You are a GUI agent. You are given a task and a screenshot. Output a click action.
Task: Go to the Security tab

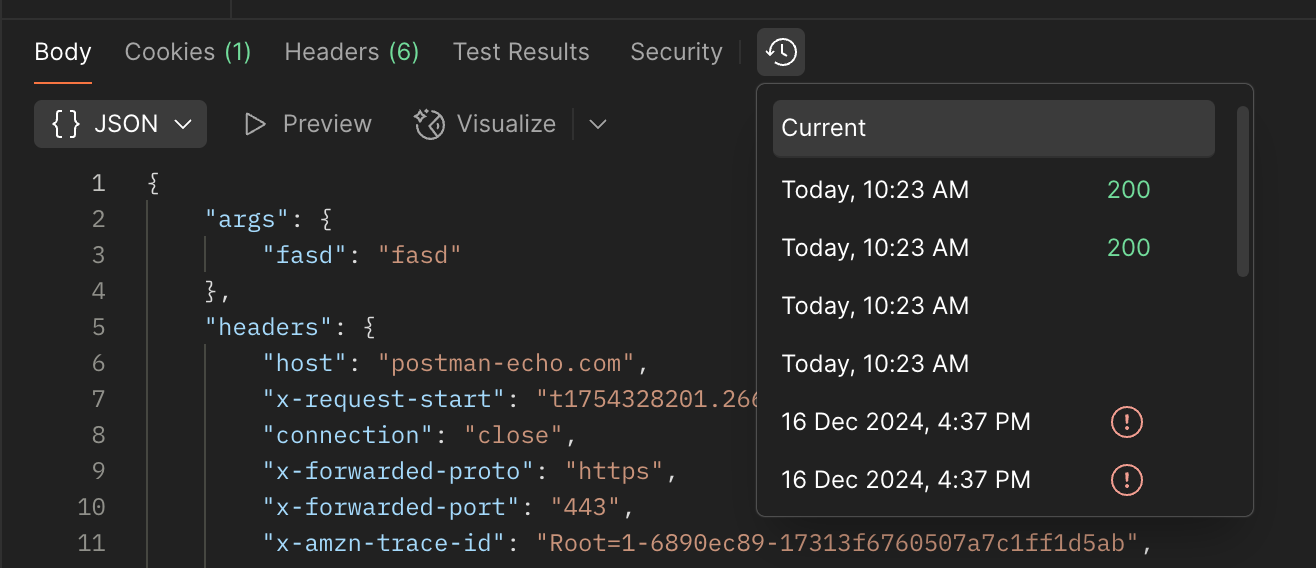click(676, 52)
